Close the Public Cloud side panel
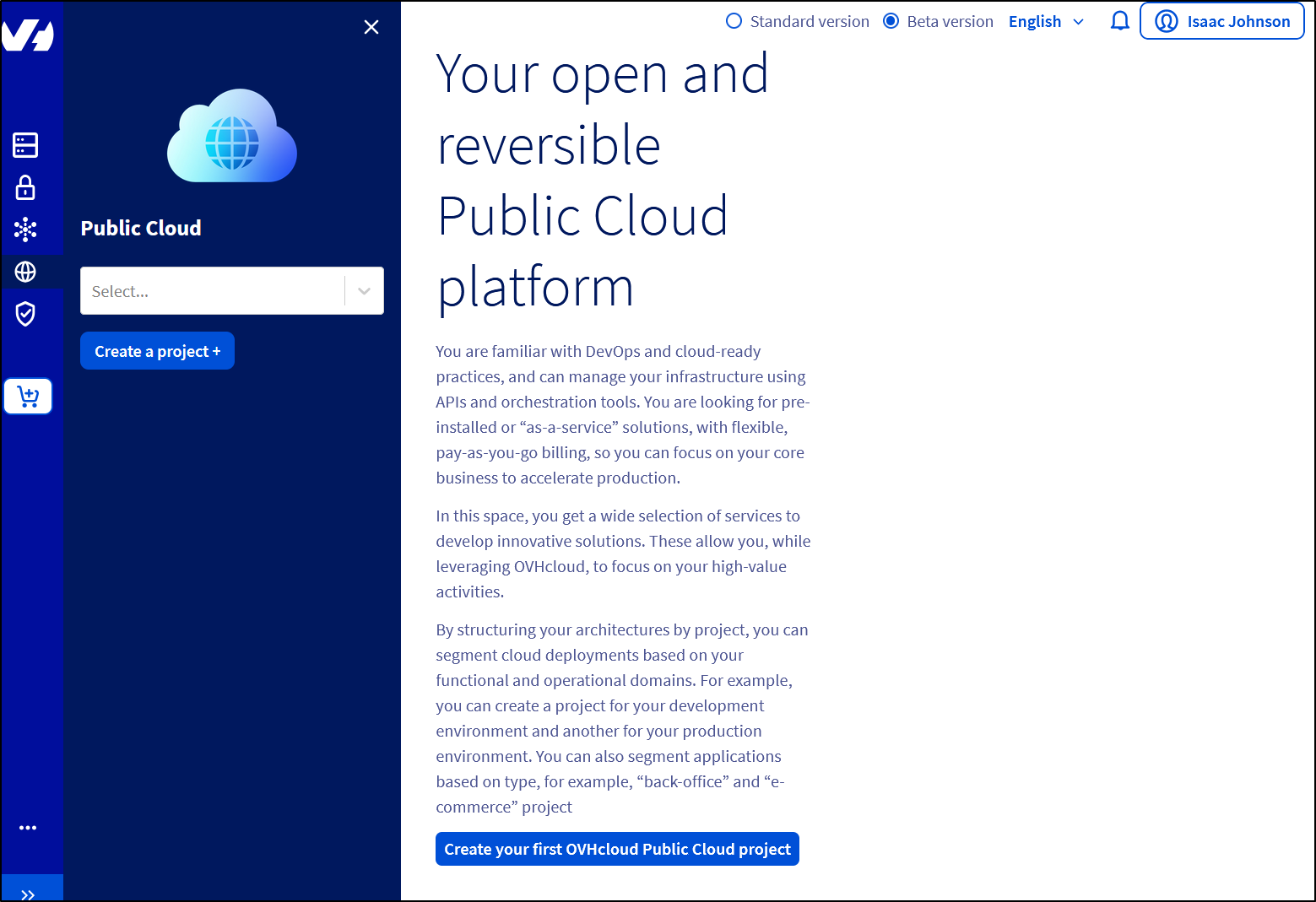 pos(371,27)
